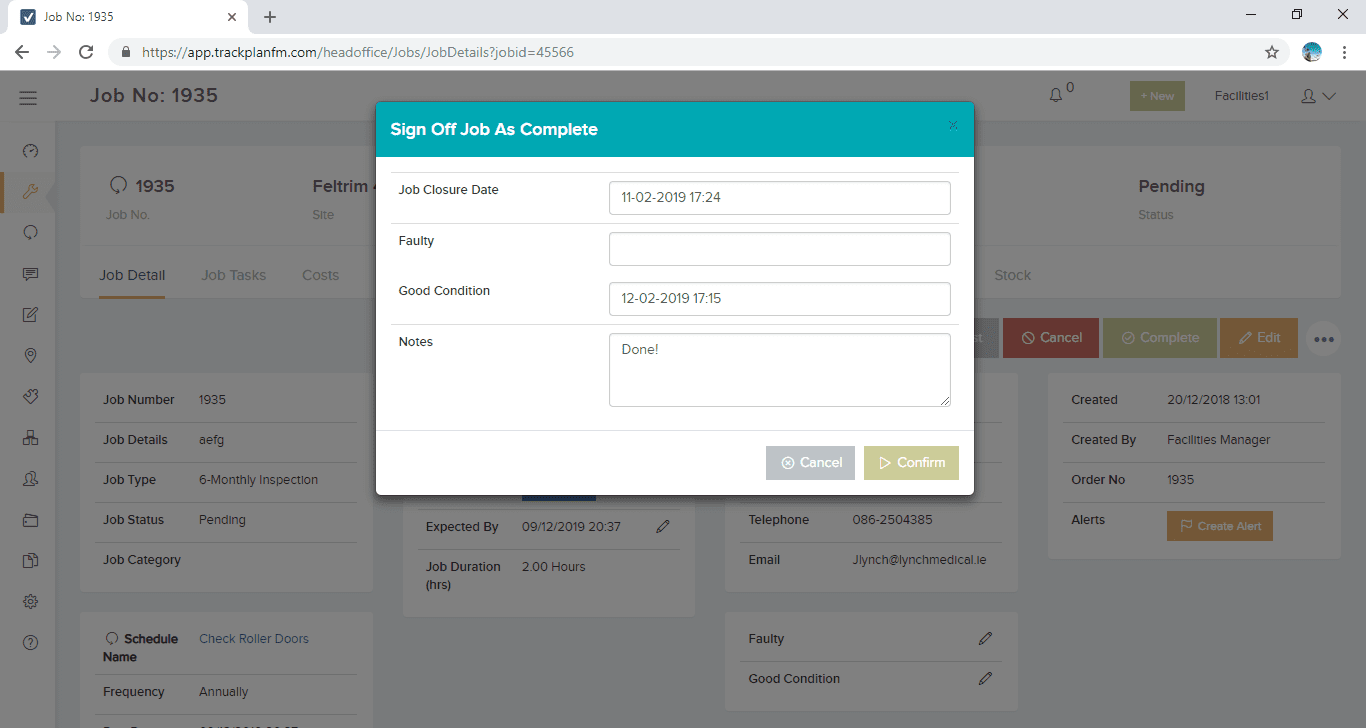Open the Settings gear icon in sidebar

29,601
